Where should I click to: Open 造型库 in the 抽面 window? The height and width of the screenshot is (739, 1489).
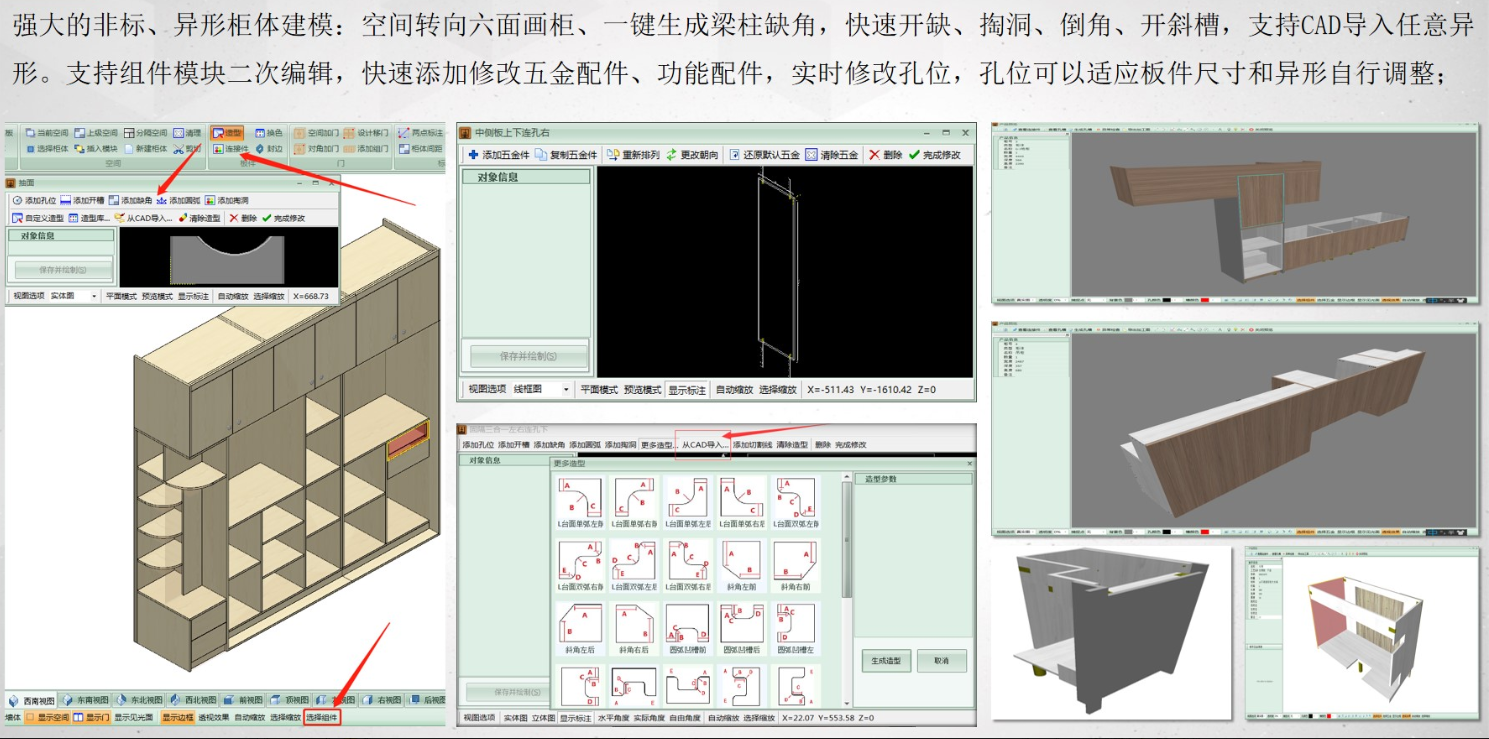[x=89, y=218]
